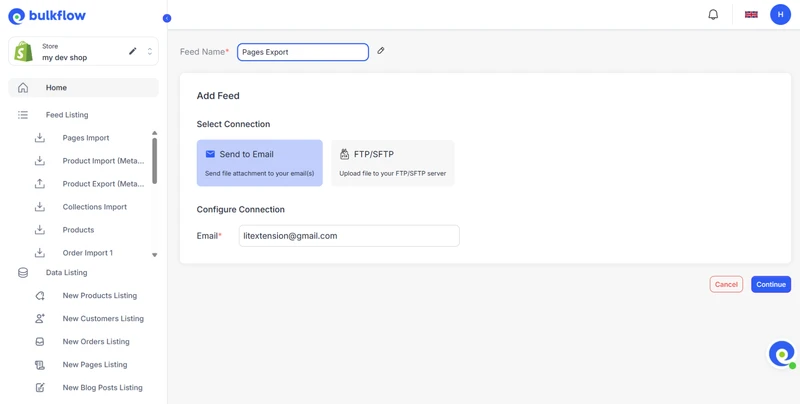Click the Feed Name input field

[303, 52]
